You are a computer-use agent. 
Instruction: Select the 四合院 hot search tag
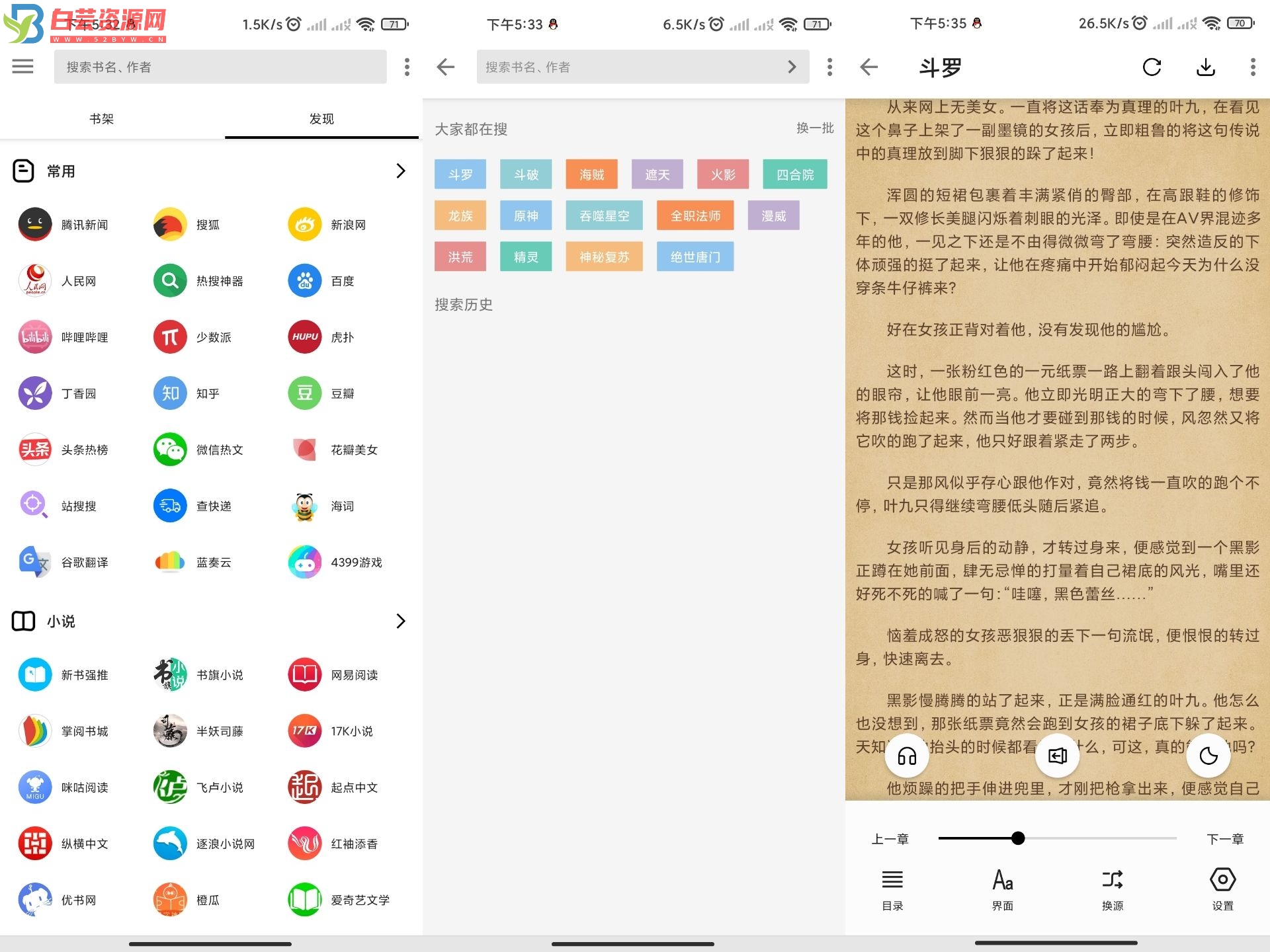795,175
